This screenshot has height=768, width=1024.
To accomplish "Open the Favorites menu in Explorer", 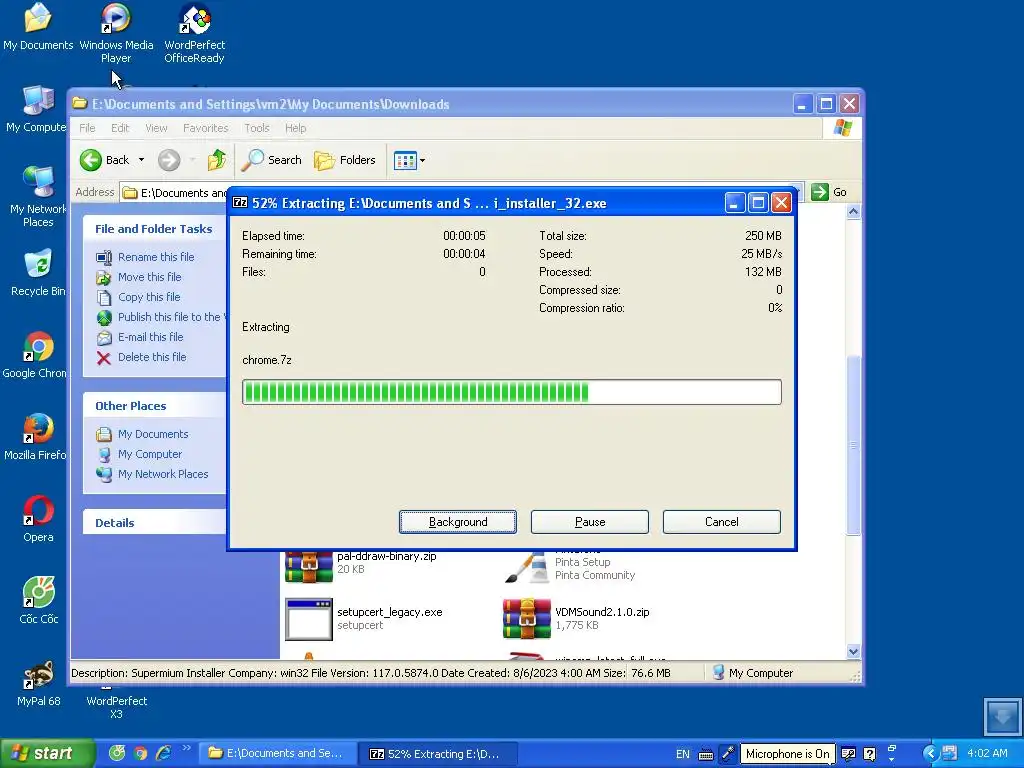I will (206, 128).
